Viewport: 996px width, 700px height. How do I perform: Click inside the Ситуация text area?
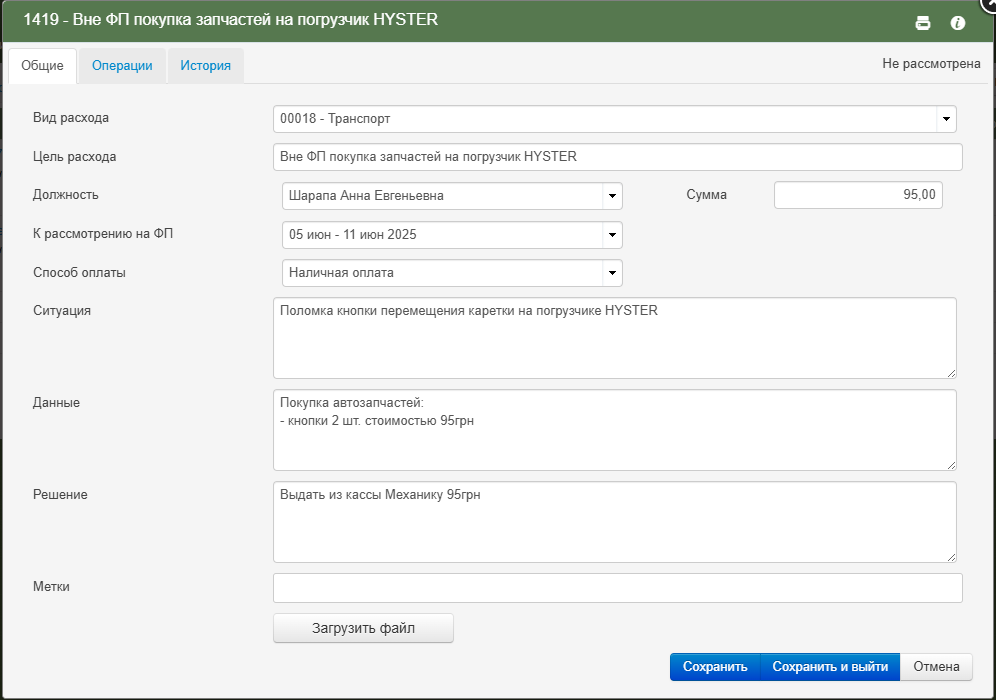(x=614, y=338)
